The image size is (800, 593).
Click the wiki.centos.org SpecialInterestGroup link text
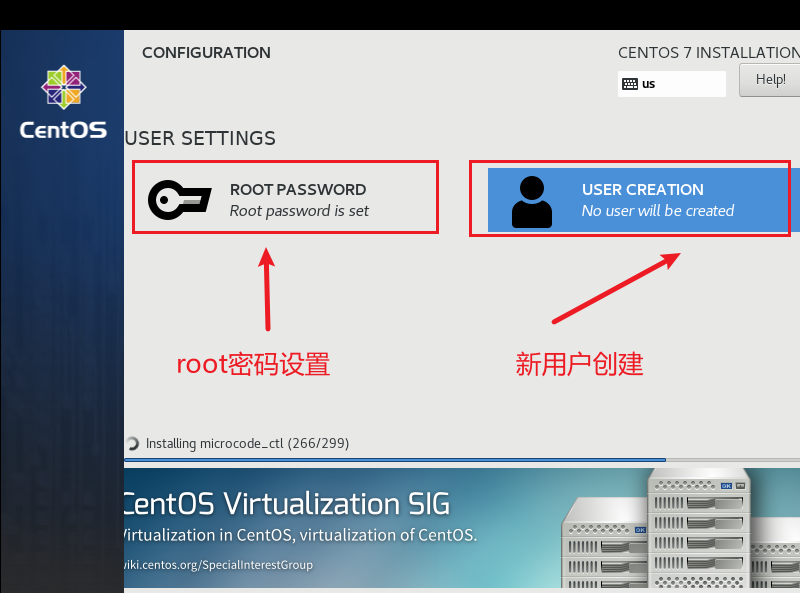point(218,565)
